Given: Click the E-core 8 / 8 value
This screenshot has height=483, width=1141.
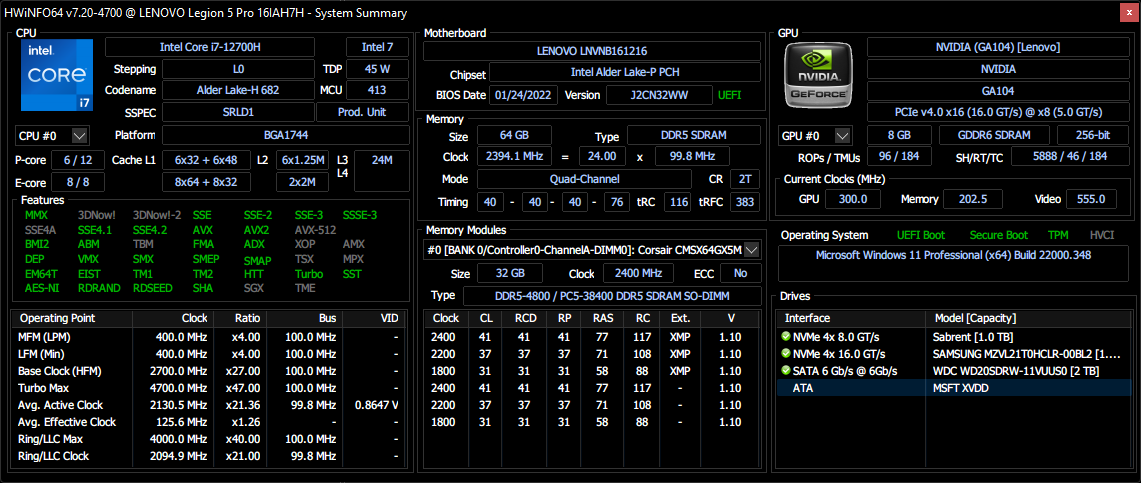Looking at the screenshot, I should 78,182.
